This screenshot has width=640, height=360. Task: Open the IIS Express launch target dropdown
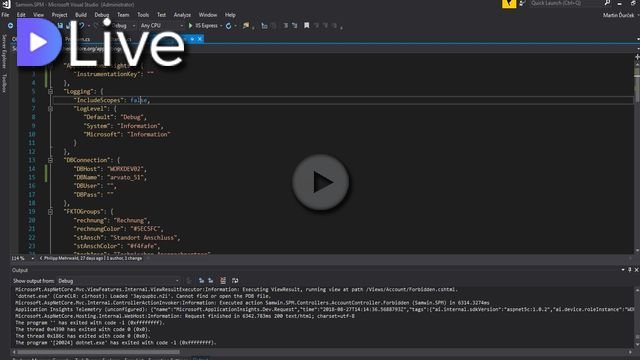(221, 26)
